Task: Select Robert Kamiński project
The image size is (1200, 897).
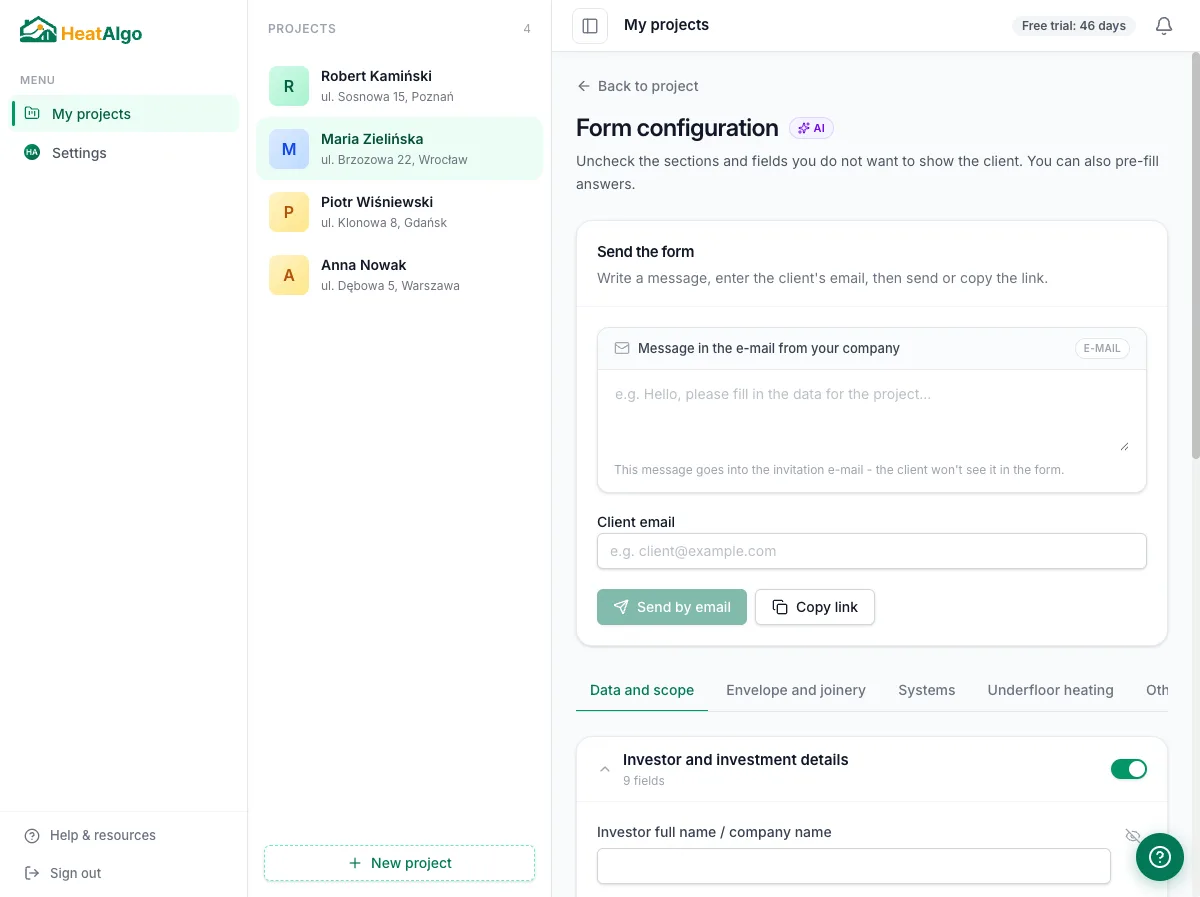Action: click(x=399, y=86)
